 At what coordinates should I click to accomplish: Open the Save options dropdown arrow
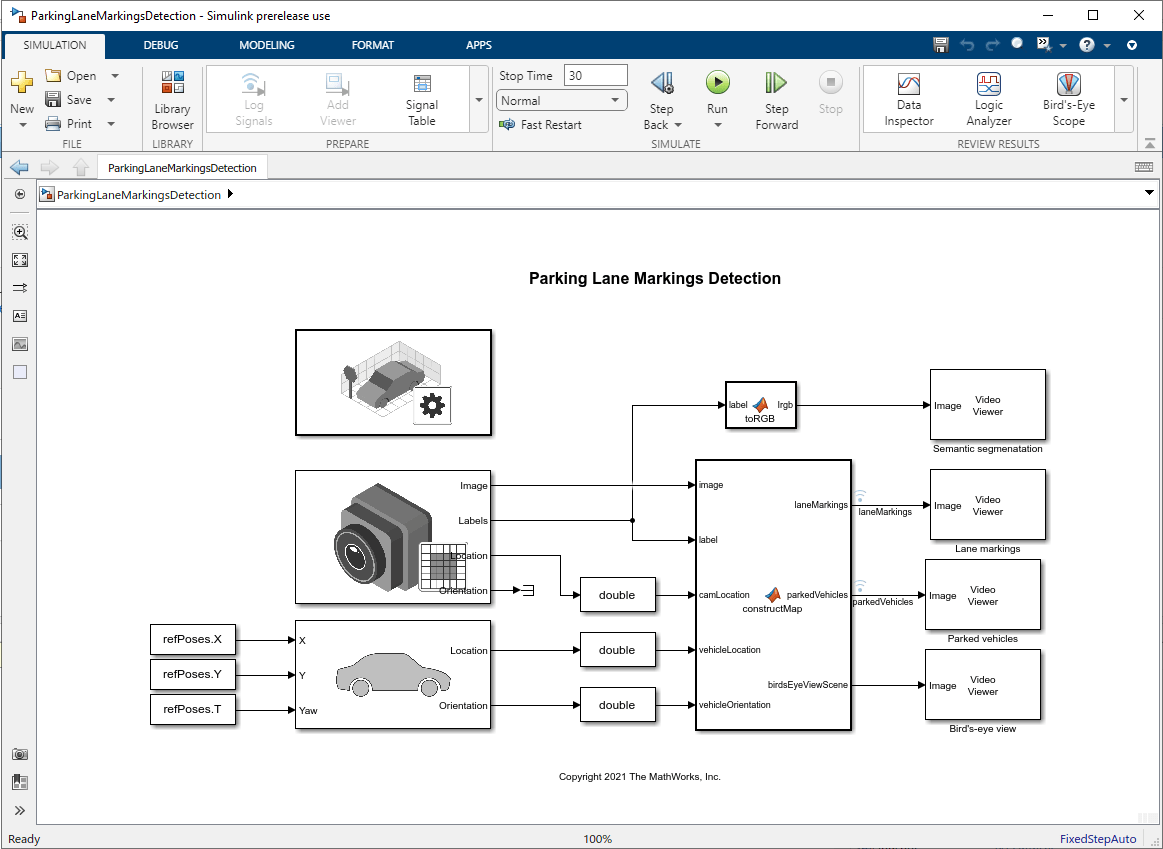coord(111,100)
